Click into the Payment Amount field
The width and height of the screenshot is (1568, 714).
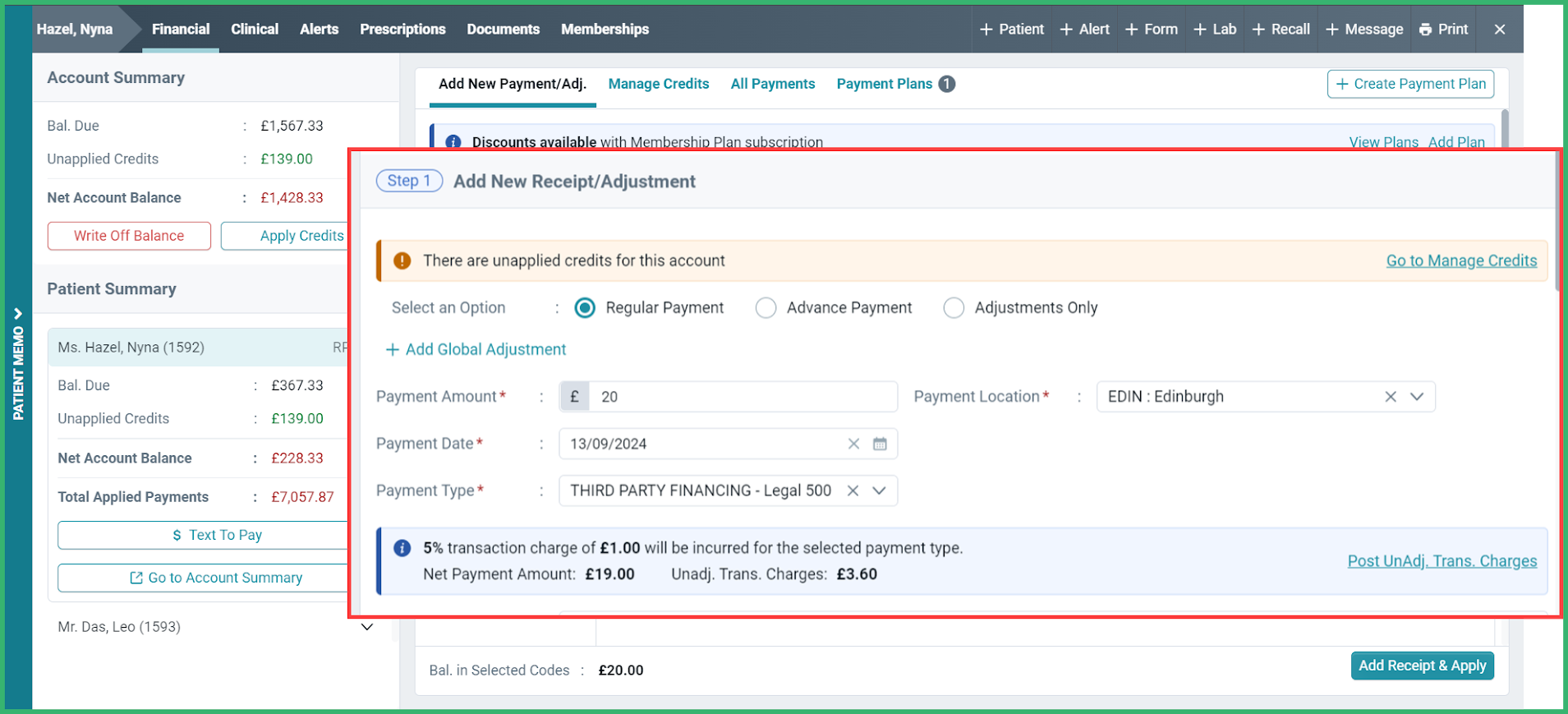[743, 397]
